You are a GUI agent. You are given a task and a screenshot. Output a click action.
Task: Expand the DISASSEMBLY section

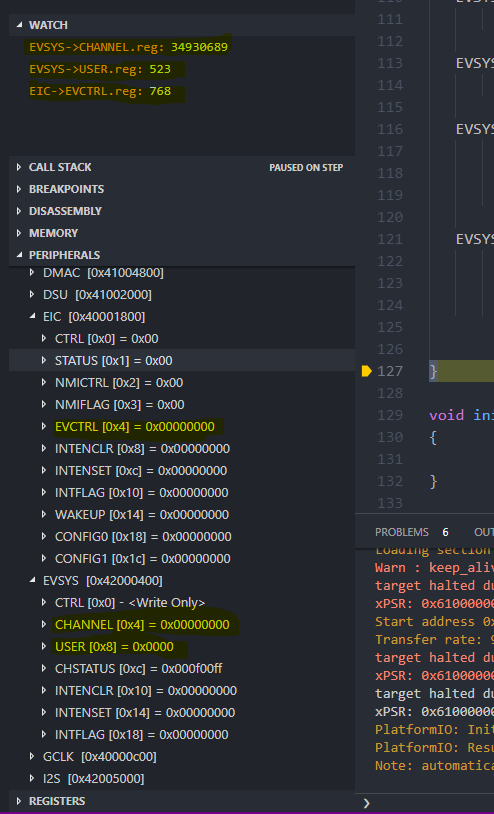[20, 211]
